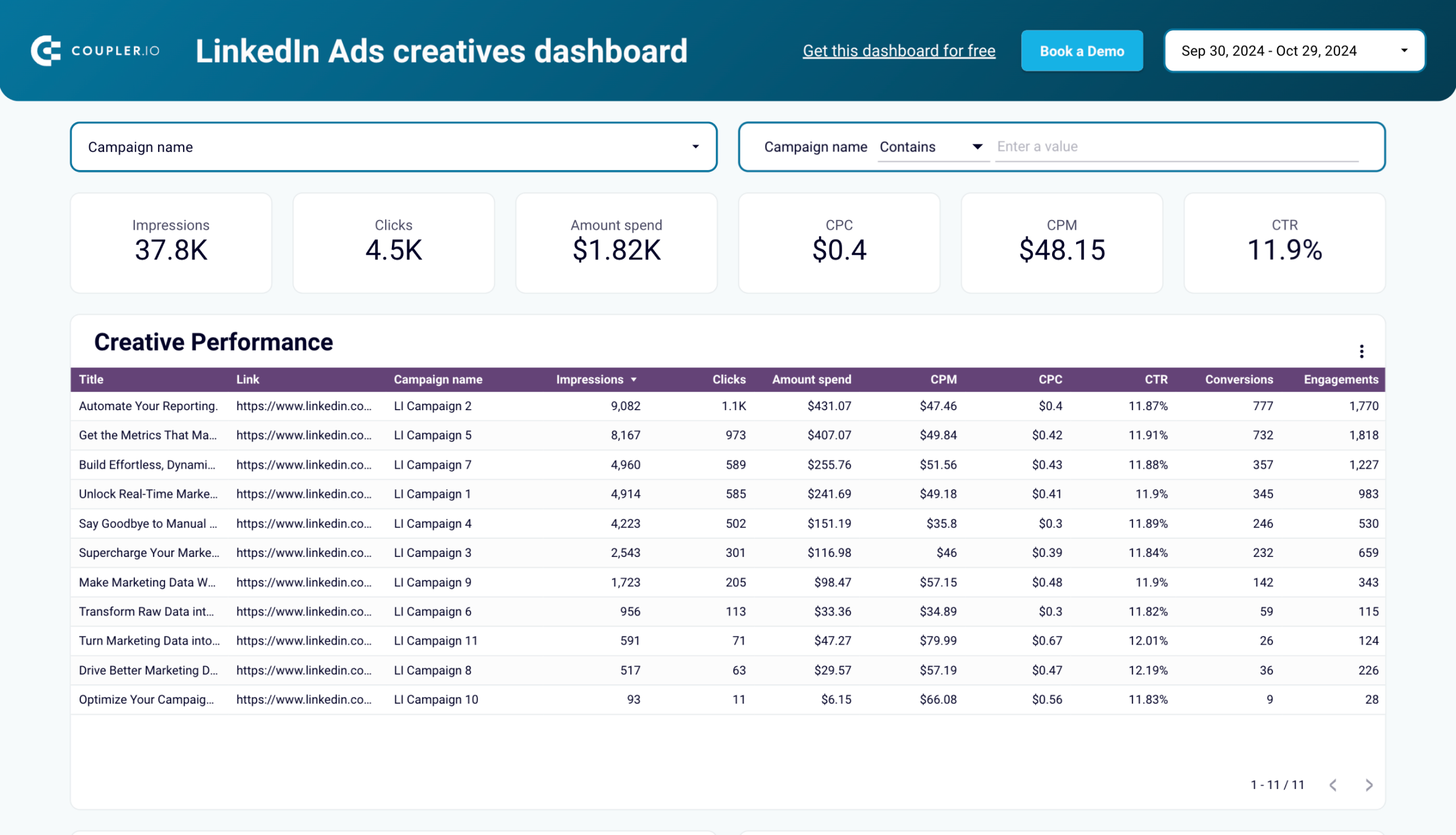Sort by the Engagements column header
This screenshot has width=1456, height=835.
(1341, 379)
